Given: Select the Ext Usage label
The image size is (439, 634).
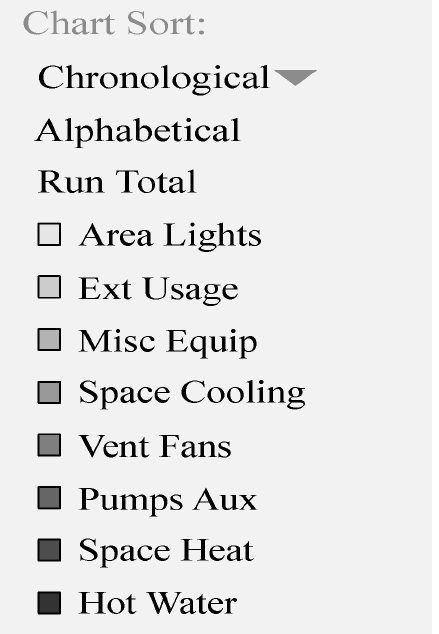Looking at the screenshot, I should pos(158,289).
